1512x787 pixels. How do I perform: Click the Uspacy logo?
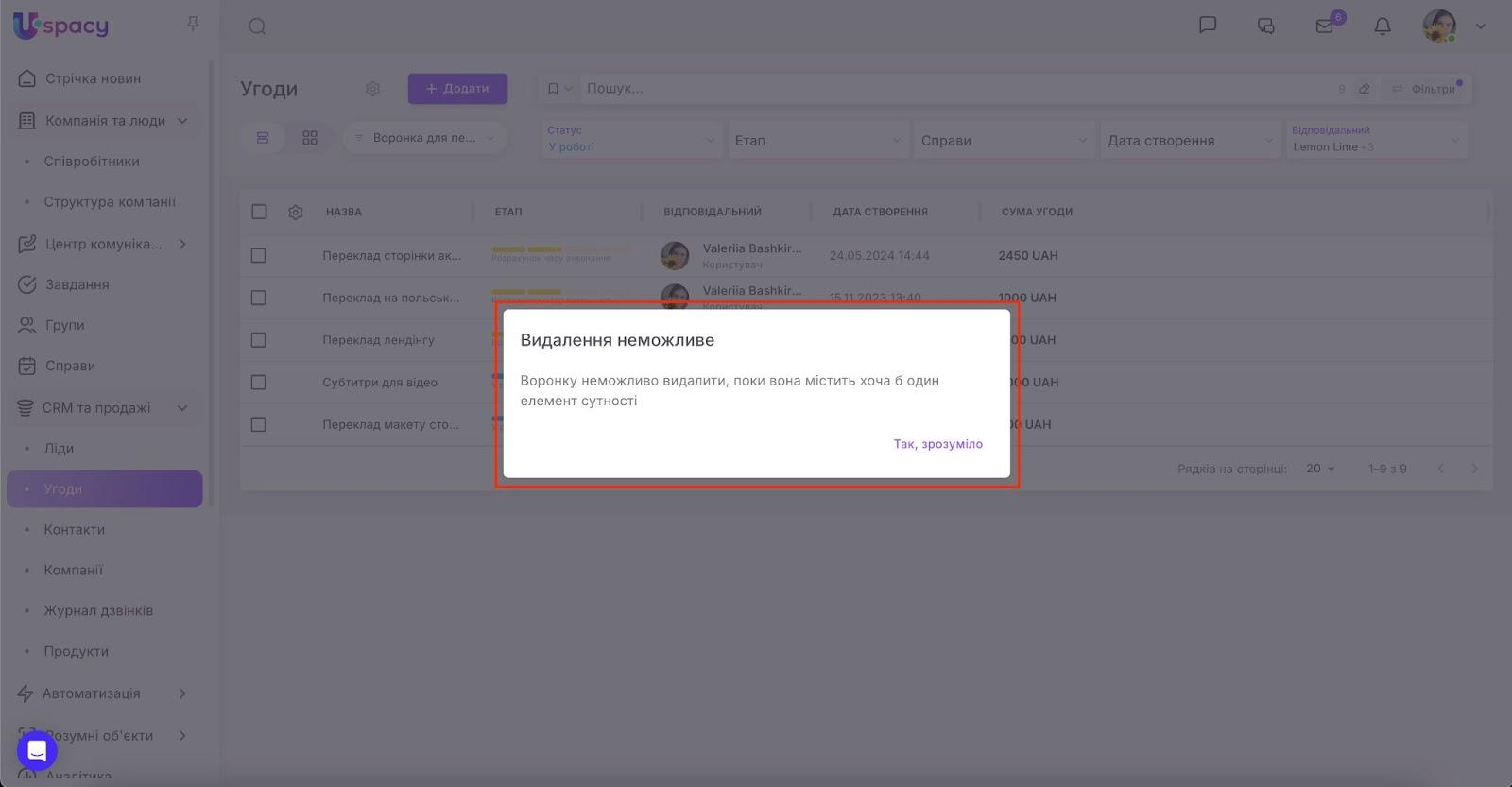pyautogui.click(x=60, y=26)
